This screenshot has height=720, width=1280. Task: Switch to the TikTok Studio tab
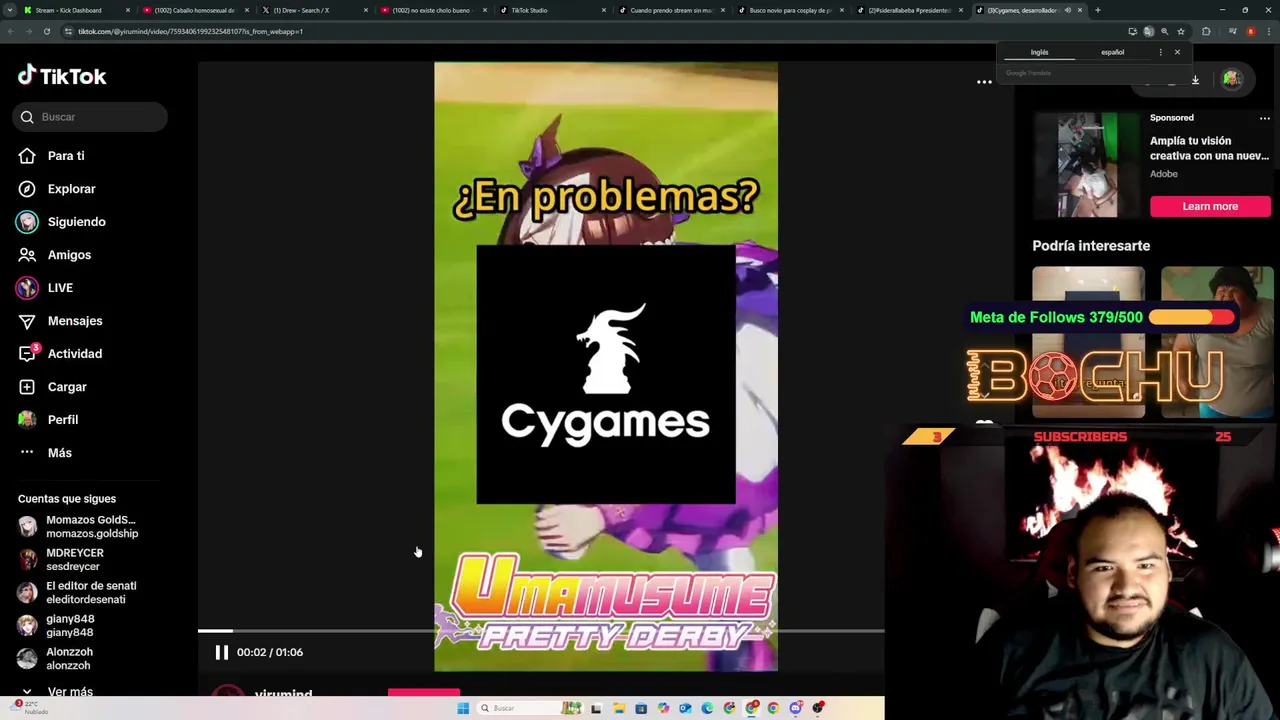[552, 10]
